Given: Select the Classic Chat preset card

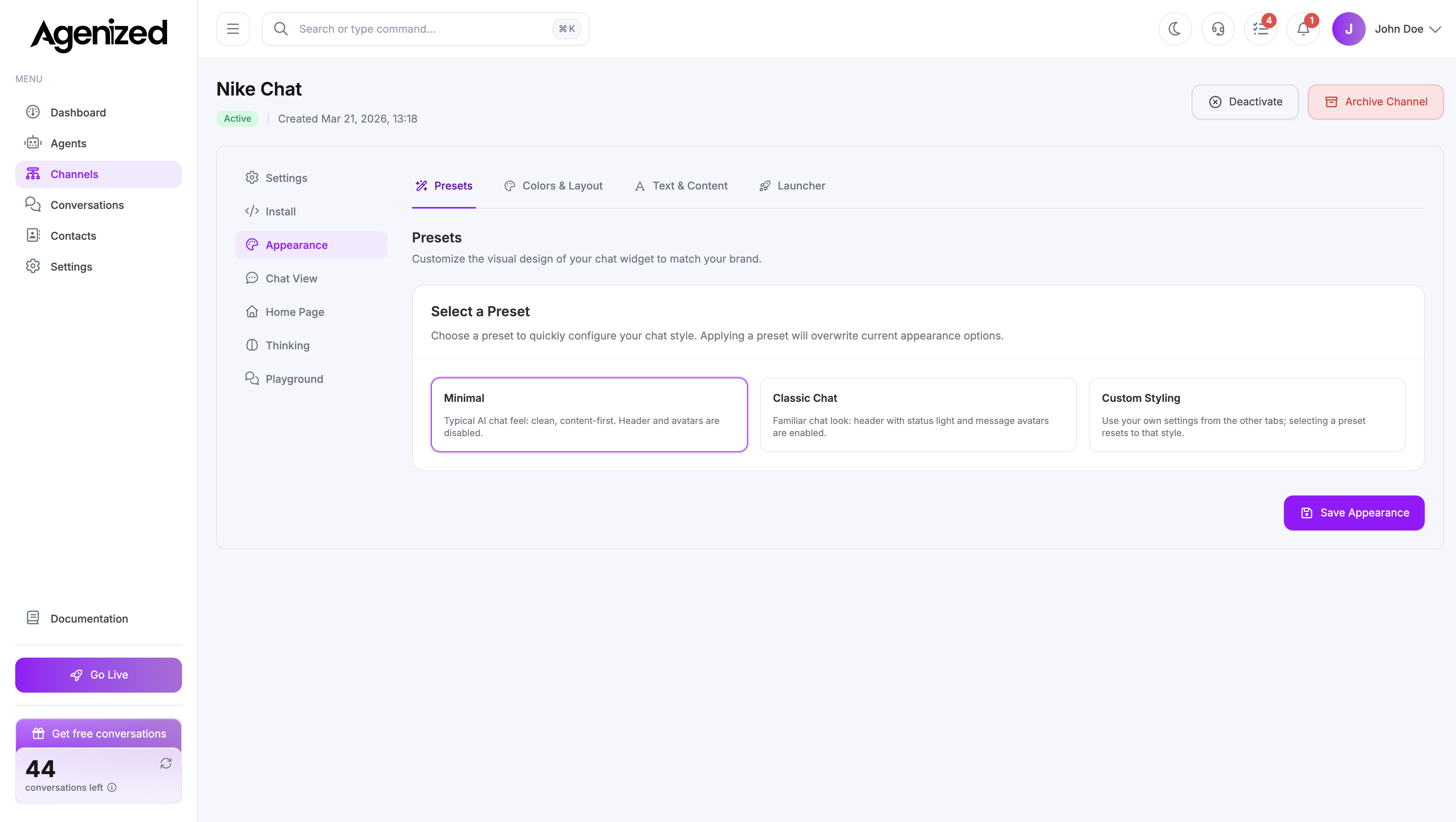Looking at the screenshot, I should pyautogui.click(x=918, y=415).
